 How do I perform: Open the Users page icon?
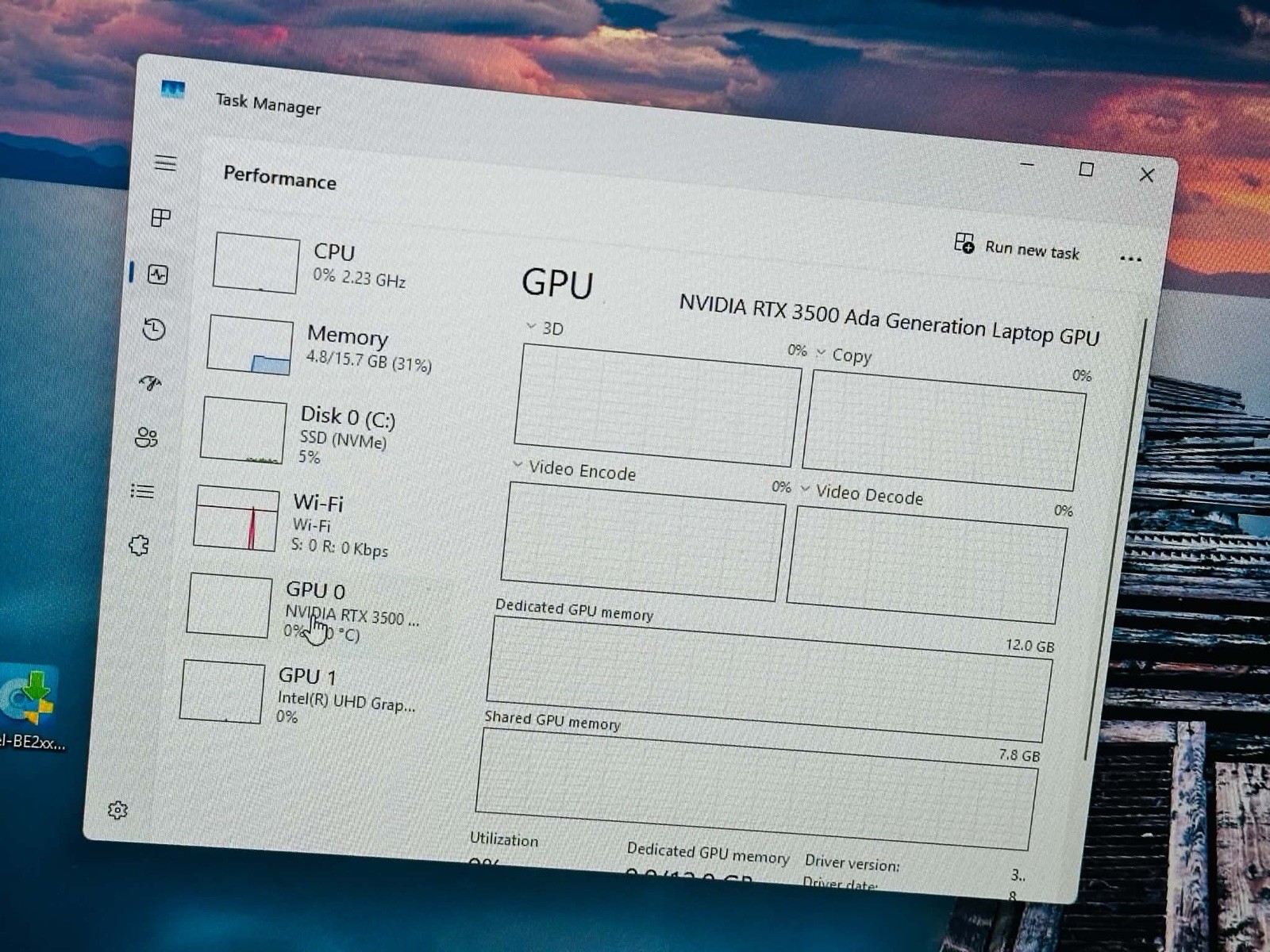point(147,437)
